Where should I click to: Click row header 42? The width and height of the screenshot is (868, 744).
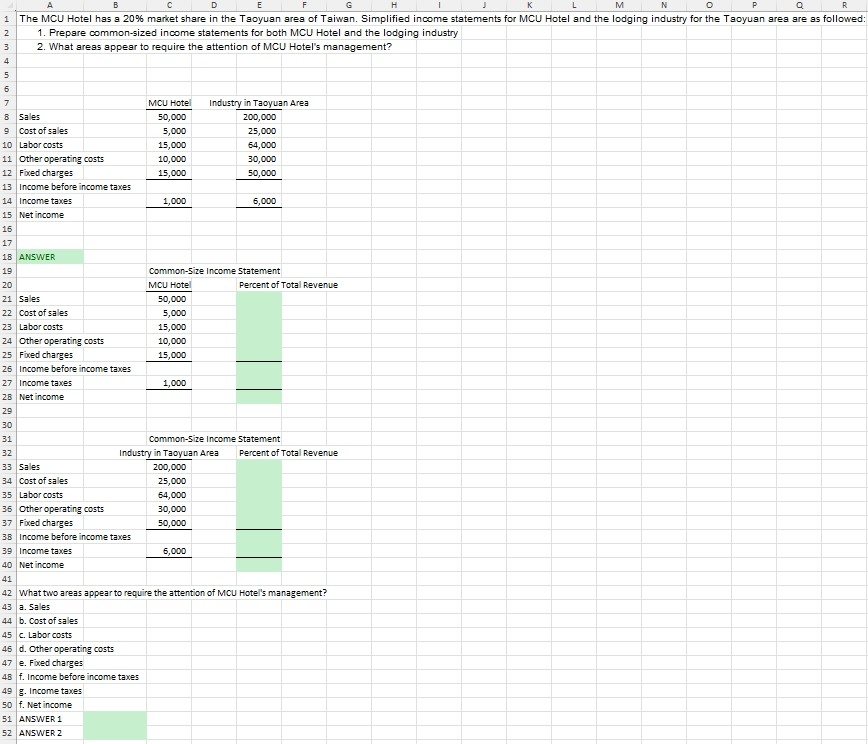[9, 593]
